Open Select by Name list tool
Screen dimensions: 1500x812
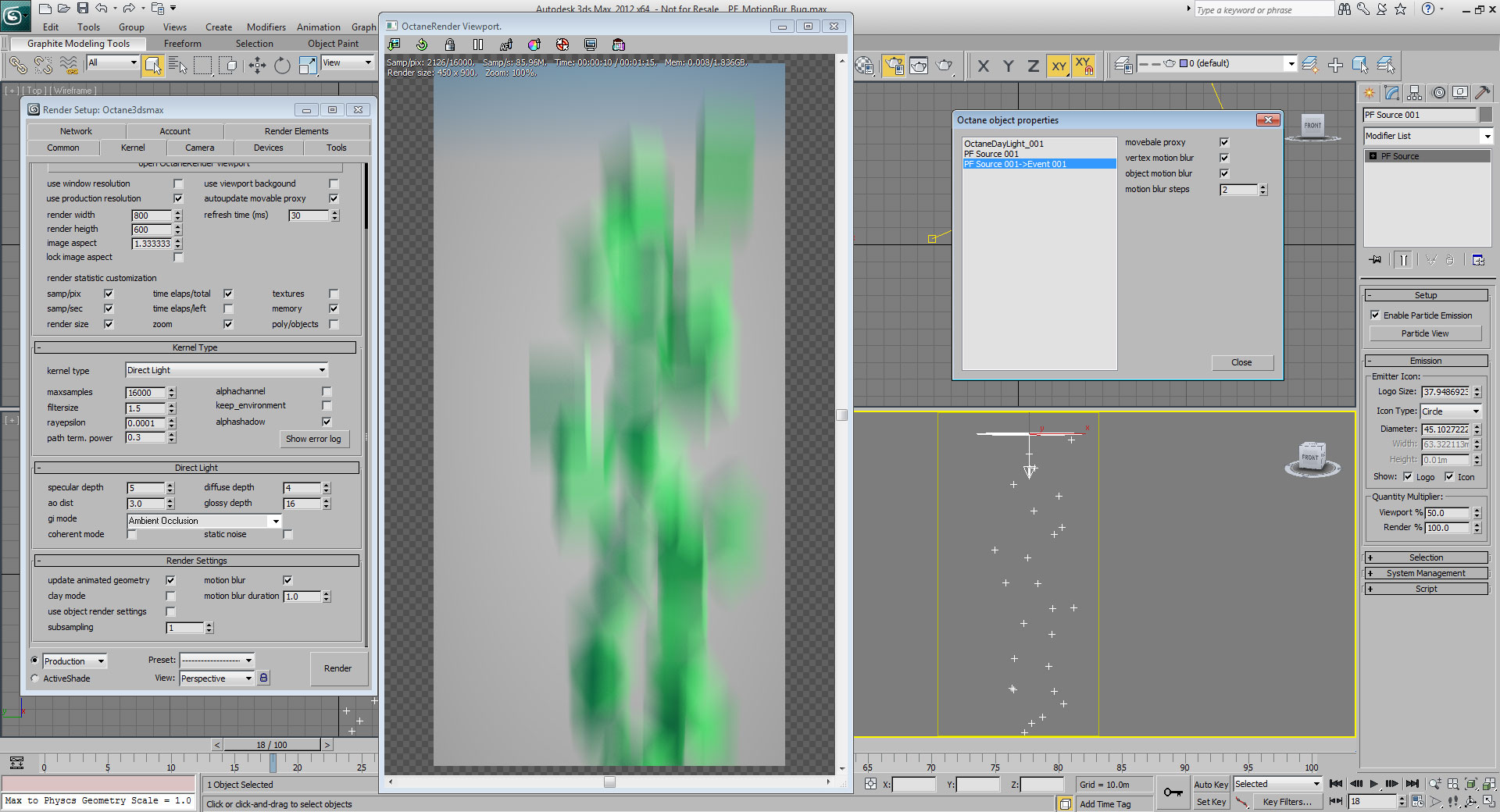coord(177,66)
